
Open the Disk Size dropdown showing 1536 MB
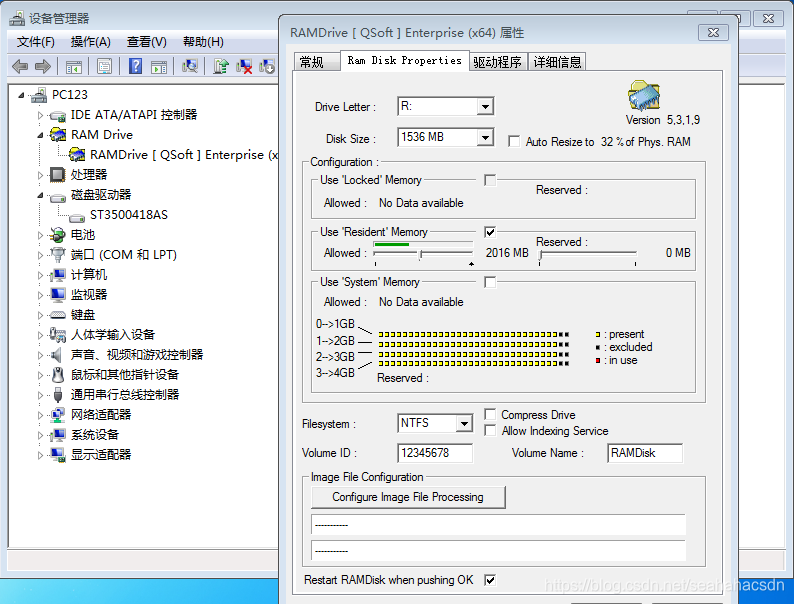[x=485, y=137]
